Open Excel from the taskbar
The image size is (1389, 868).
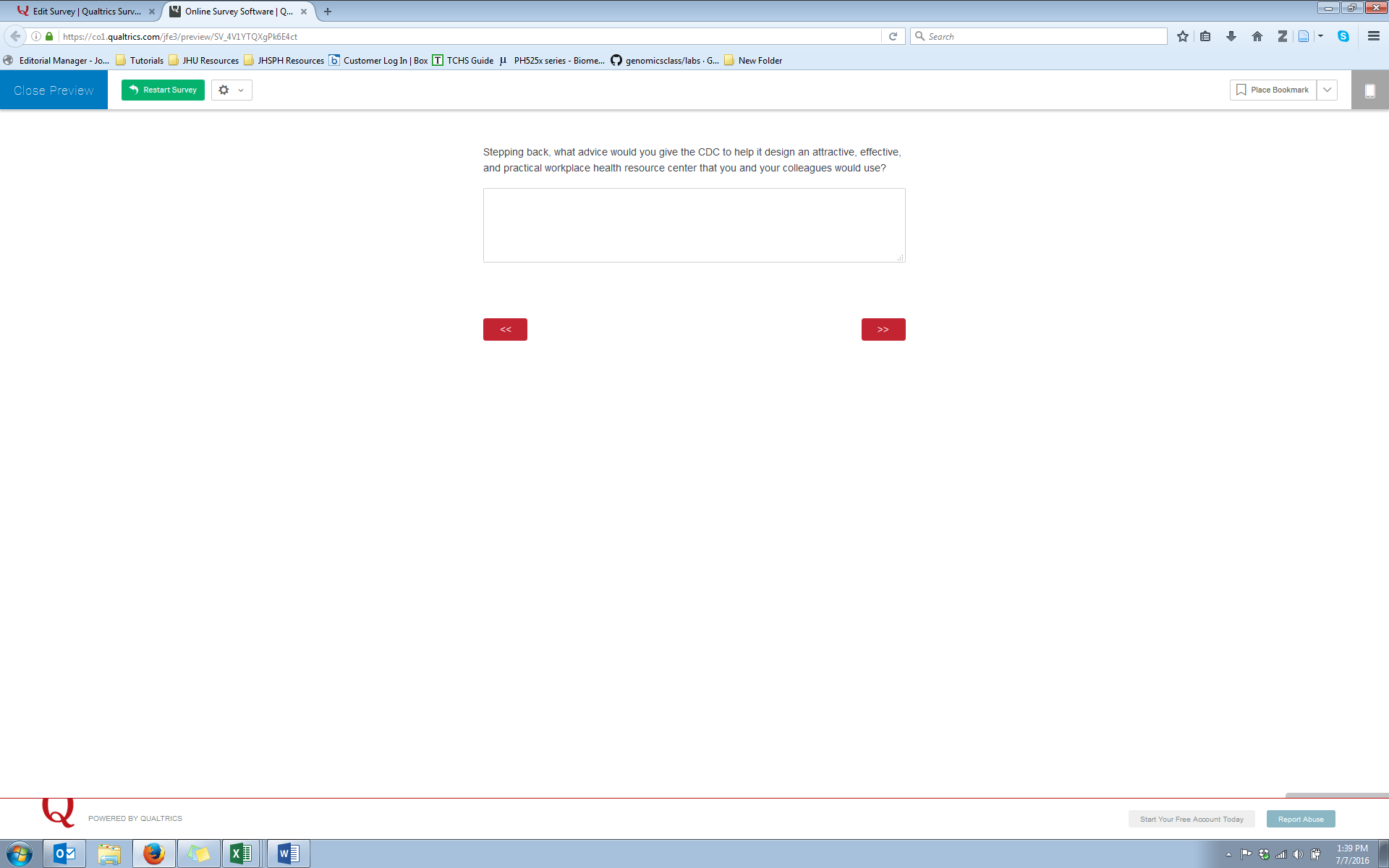pyautogui.click(x=241, y=854)
